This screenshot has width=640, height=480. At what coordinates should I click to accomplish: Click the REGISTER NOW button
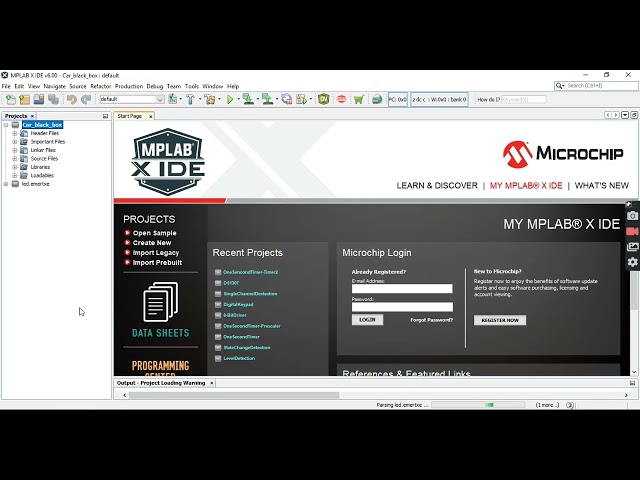(500, 320)
